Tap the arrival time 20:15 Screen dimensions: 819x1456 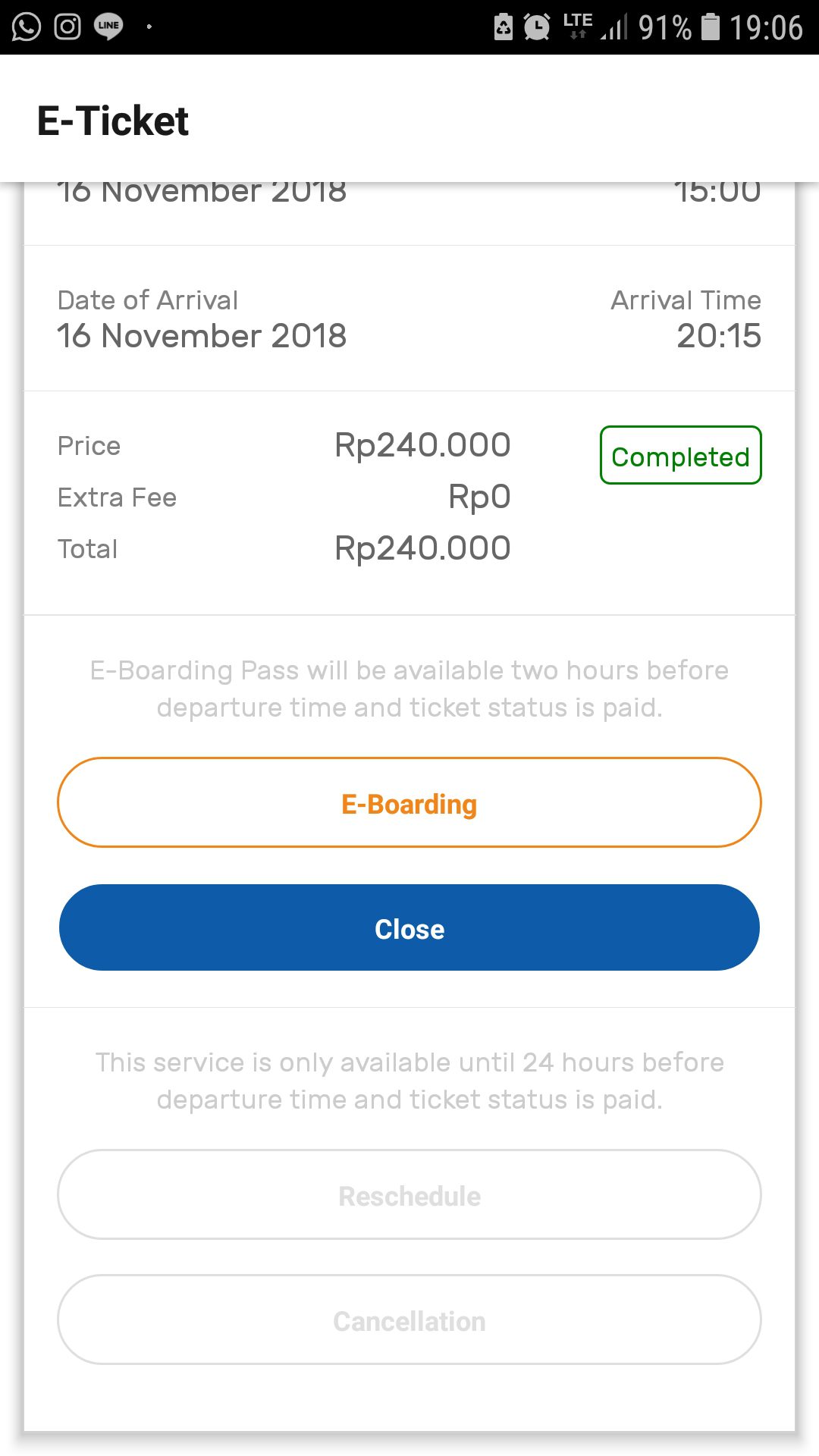click(718, 336)
